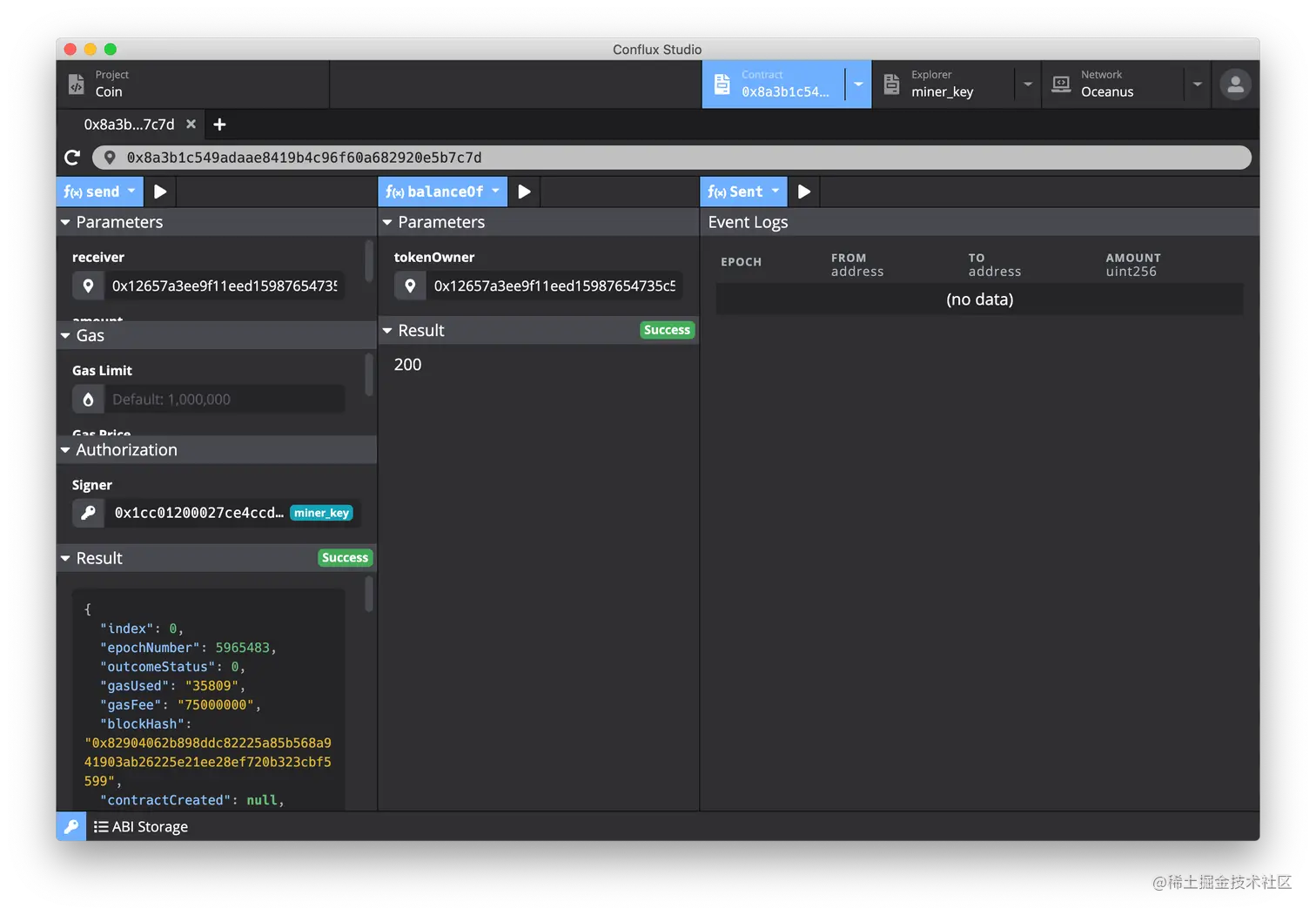Open the send function dropdown
Screen dimensions: 1316x915
pyautogui.click(x=100, y=192)
